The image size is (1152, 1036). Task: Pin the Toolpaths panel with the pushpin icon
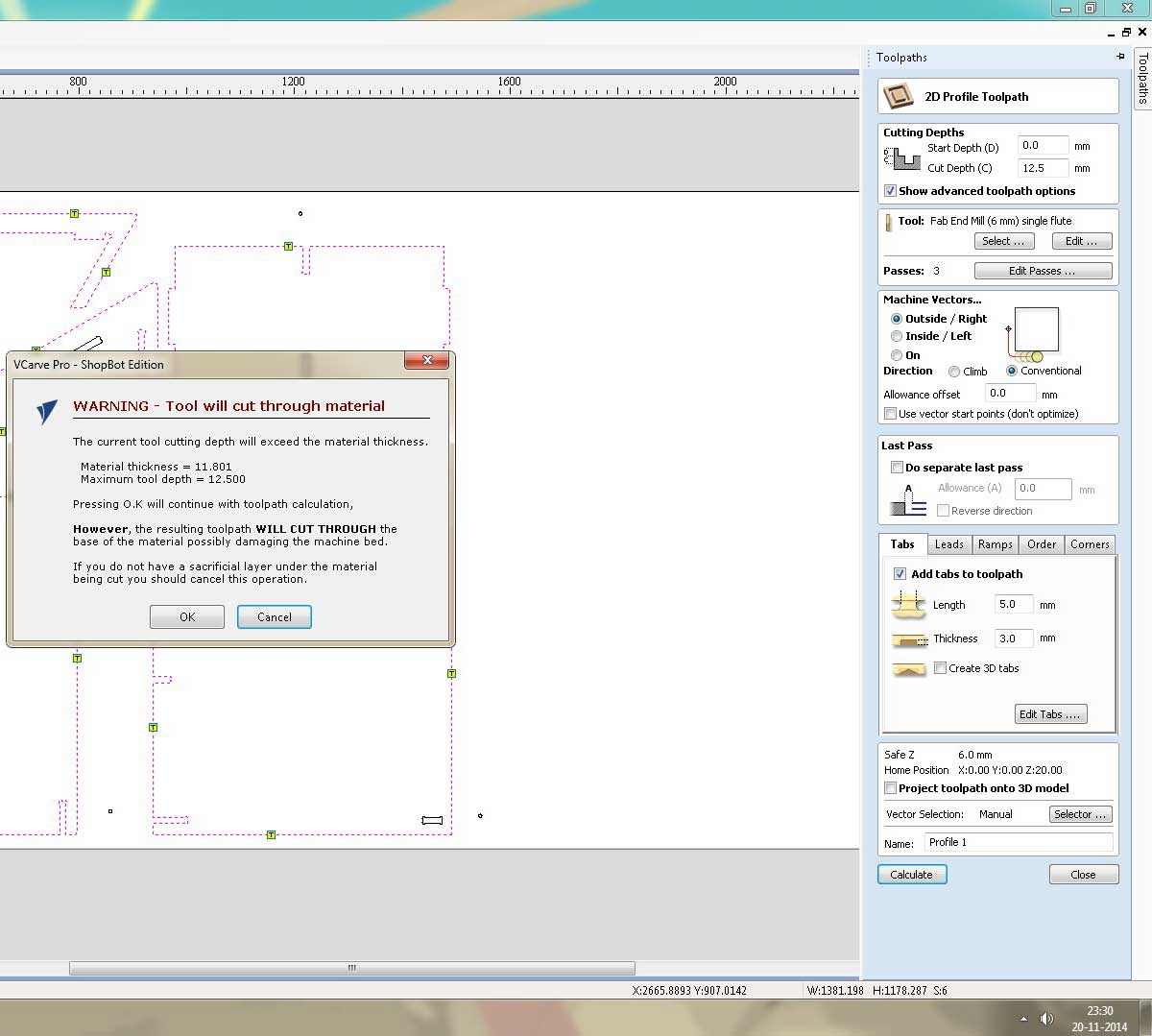pos(1120,57)
